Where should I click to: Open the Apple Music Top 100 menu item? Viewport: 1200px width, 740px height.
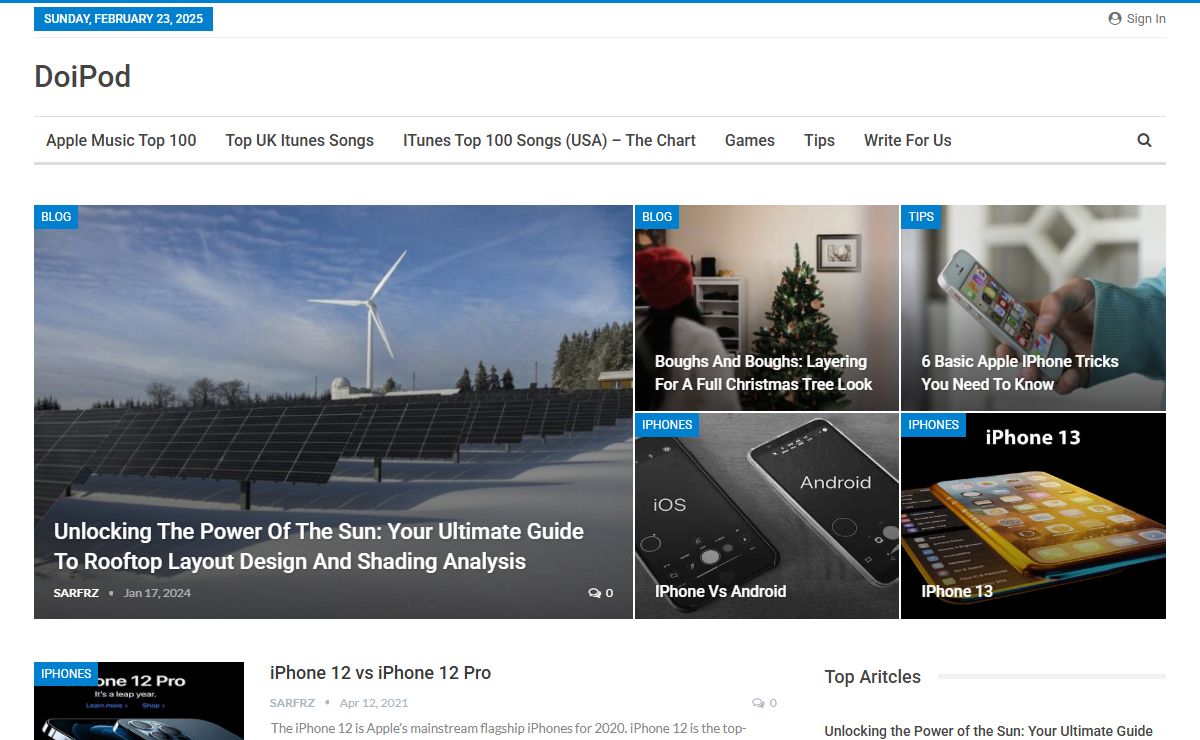(121, 140)
